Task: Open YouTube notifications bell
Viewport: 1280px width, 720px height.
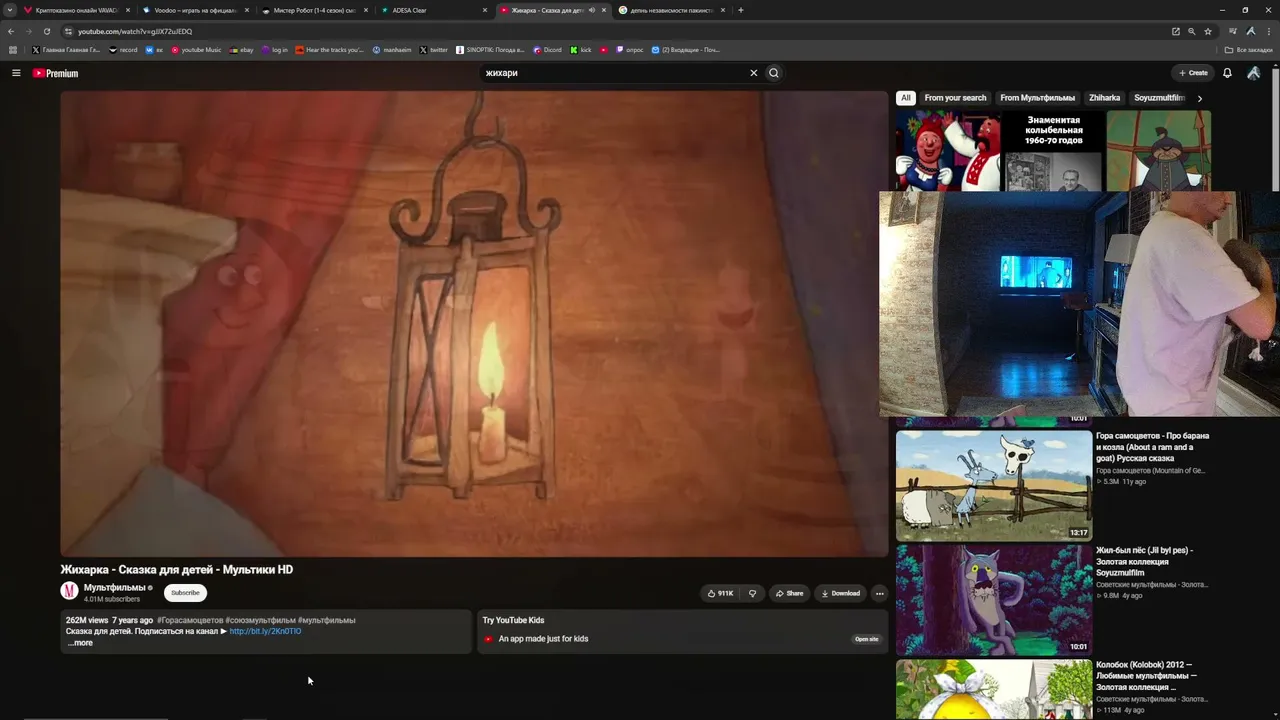Action: click(1227, 73)
